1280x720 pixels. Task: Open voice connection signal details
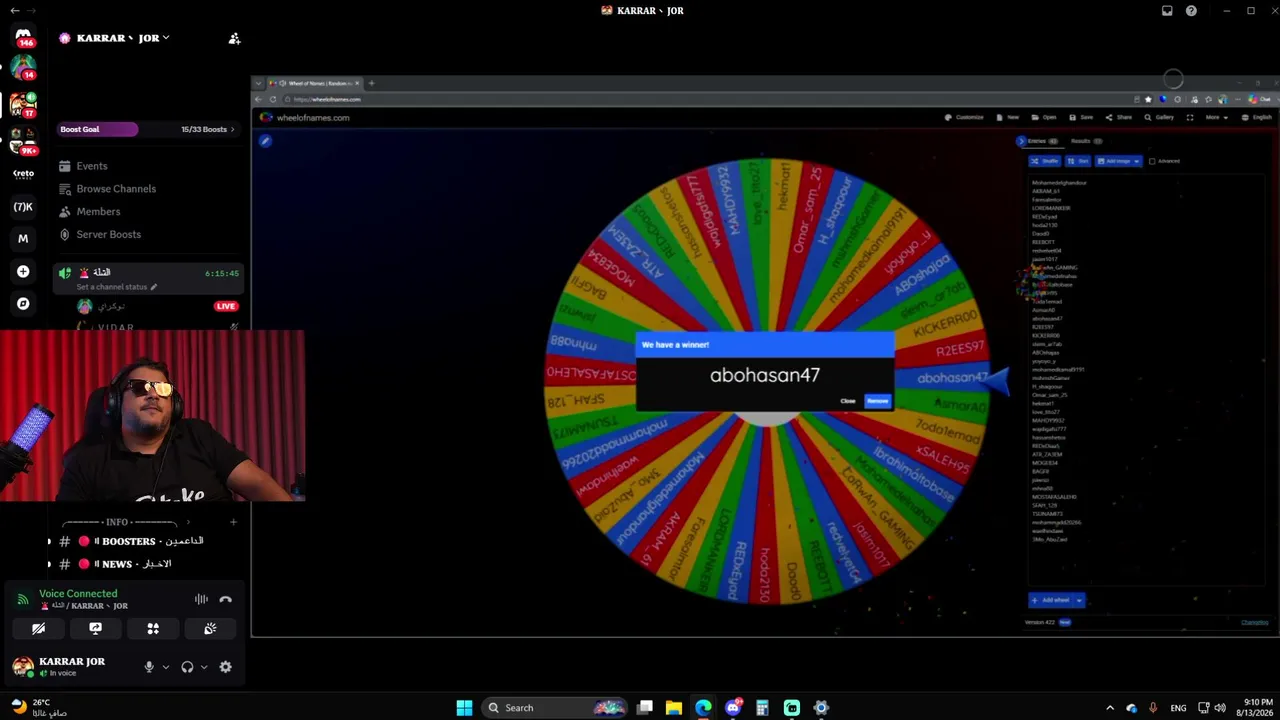(x=23, y=599)
